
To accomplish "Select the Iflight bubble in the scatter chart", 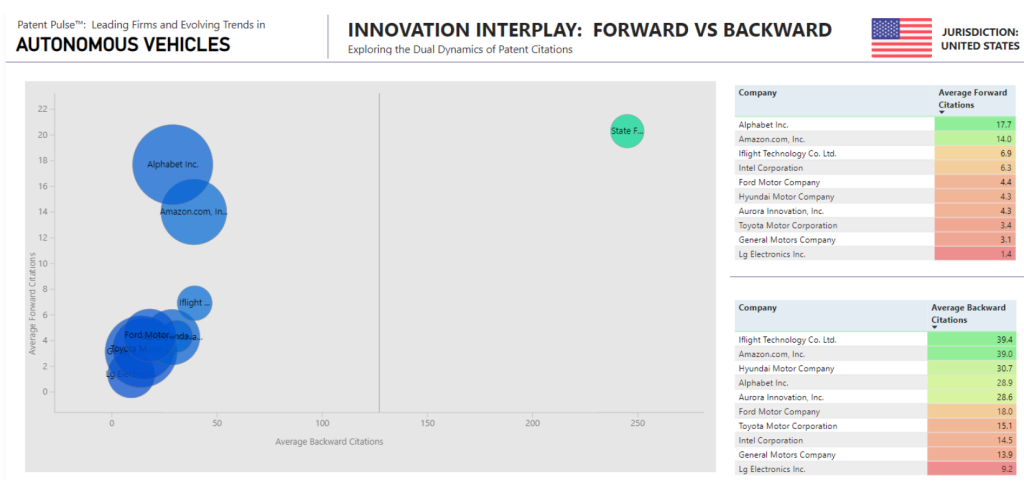I will [x=195, y=302].
